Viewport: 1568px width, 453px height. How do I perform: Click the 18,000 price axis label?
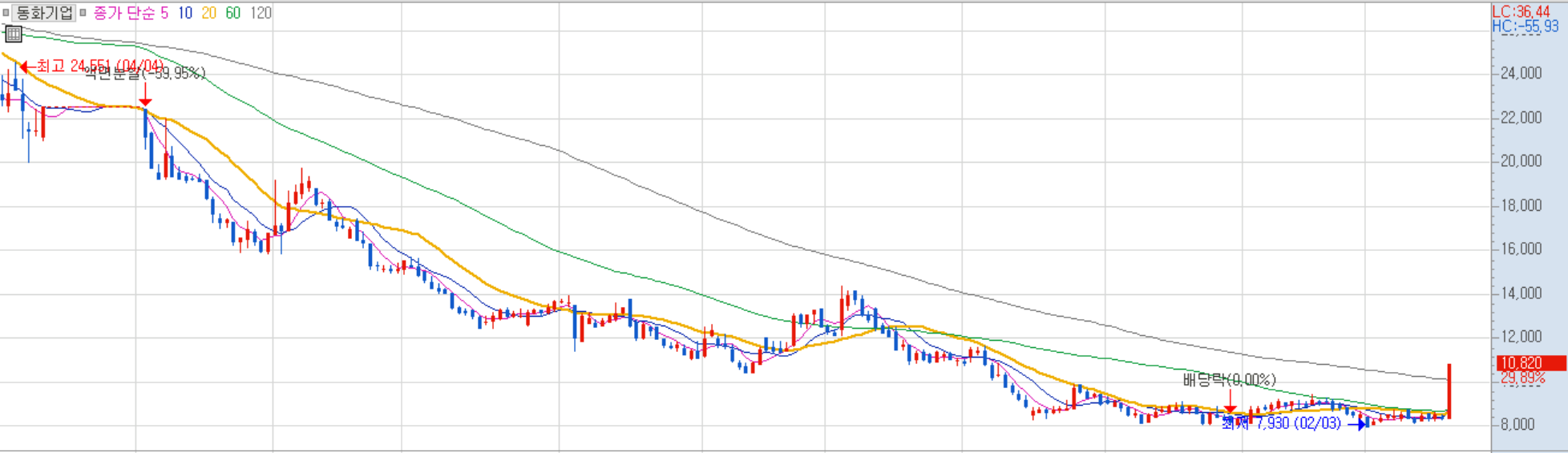(x=1521, y=205)
